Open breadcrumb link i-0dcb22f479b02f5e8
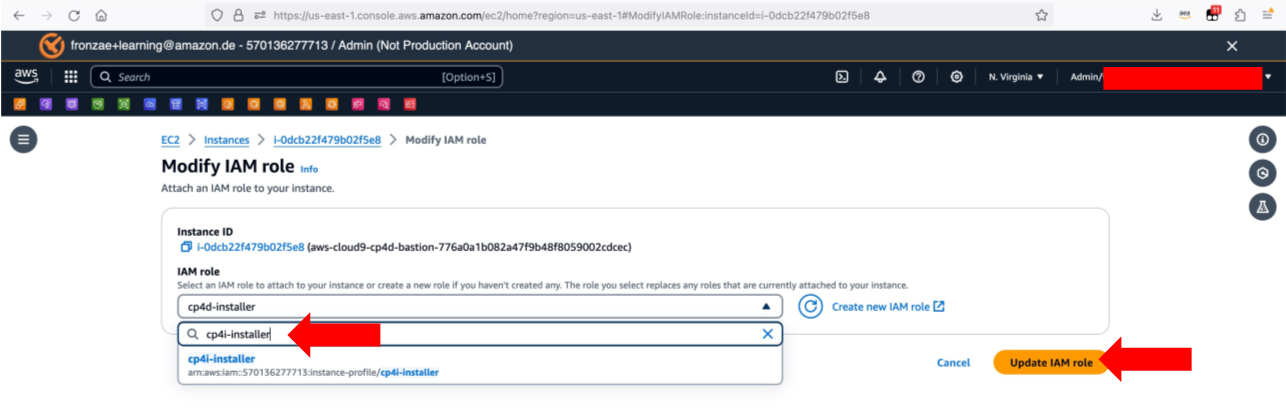This screenshot has height=408, width=1286. tap(327, 140)
